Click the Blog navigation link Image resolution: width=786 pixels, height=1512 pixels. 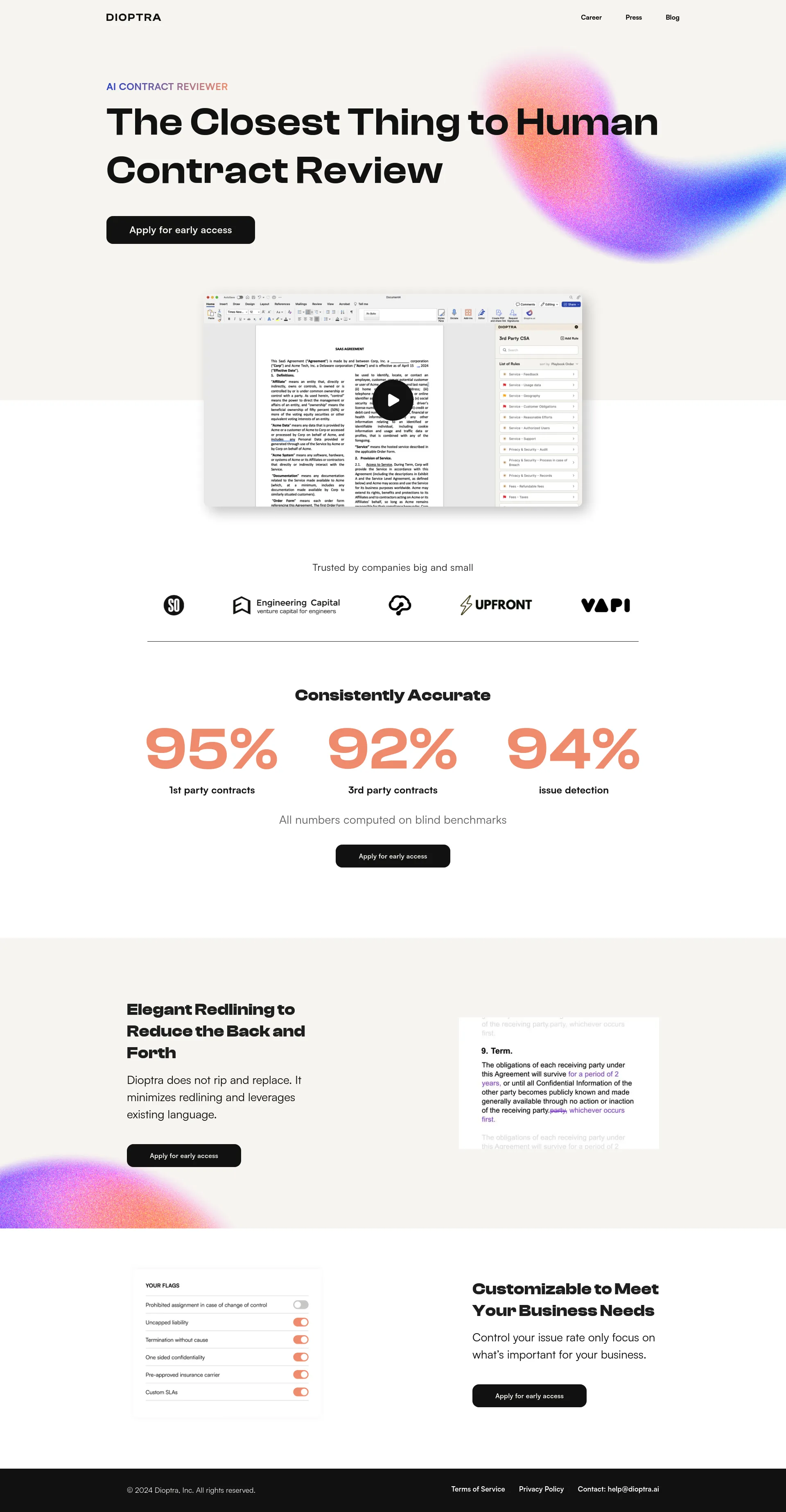point(672,17)
